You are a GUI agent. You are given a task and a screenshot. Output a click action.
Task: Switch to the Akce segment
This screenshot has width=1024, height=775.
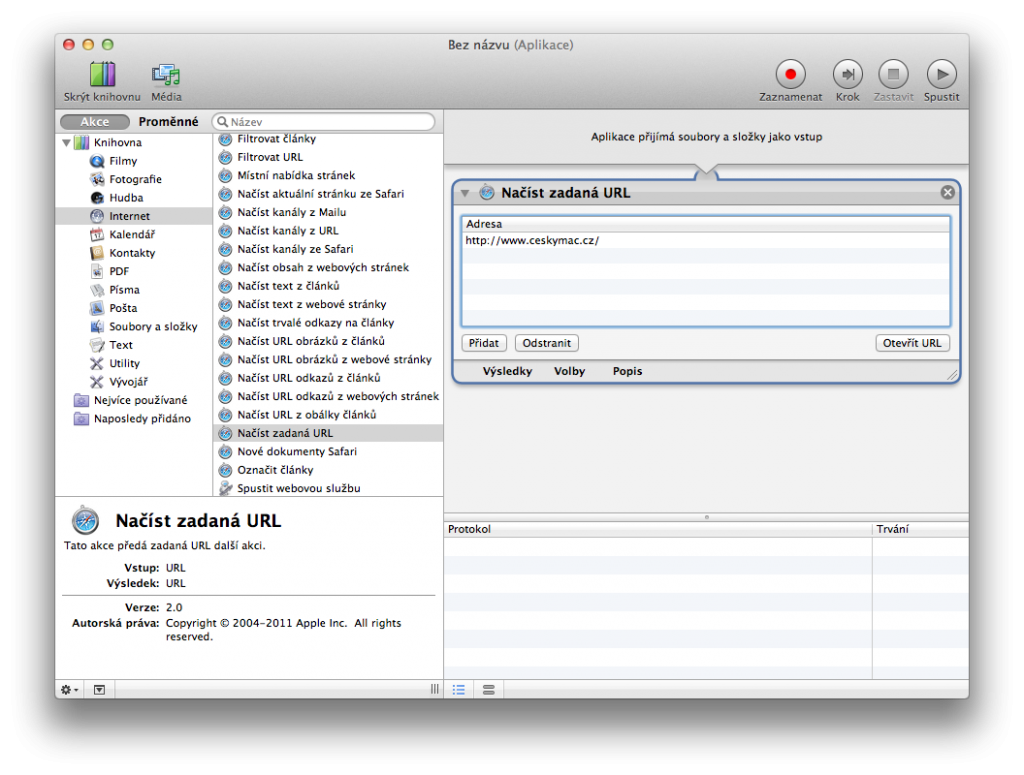pos(95,122)
